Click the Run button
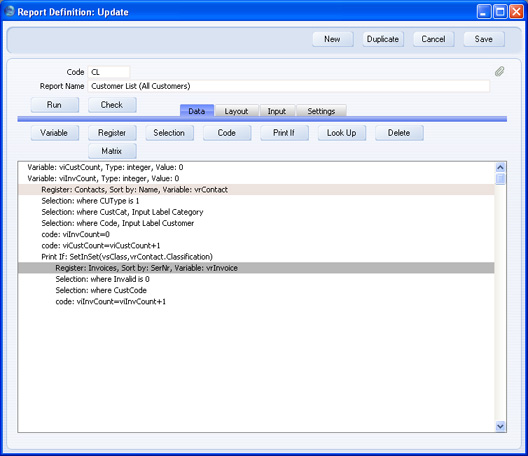 tap(55, 105)
